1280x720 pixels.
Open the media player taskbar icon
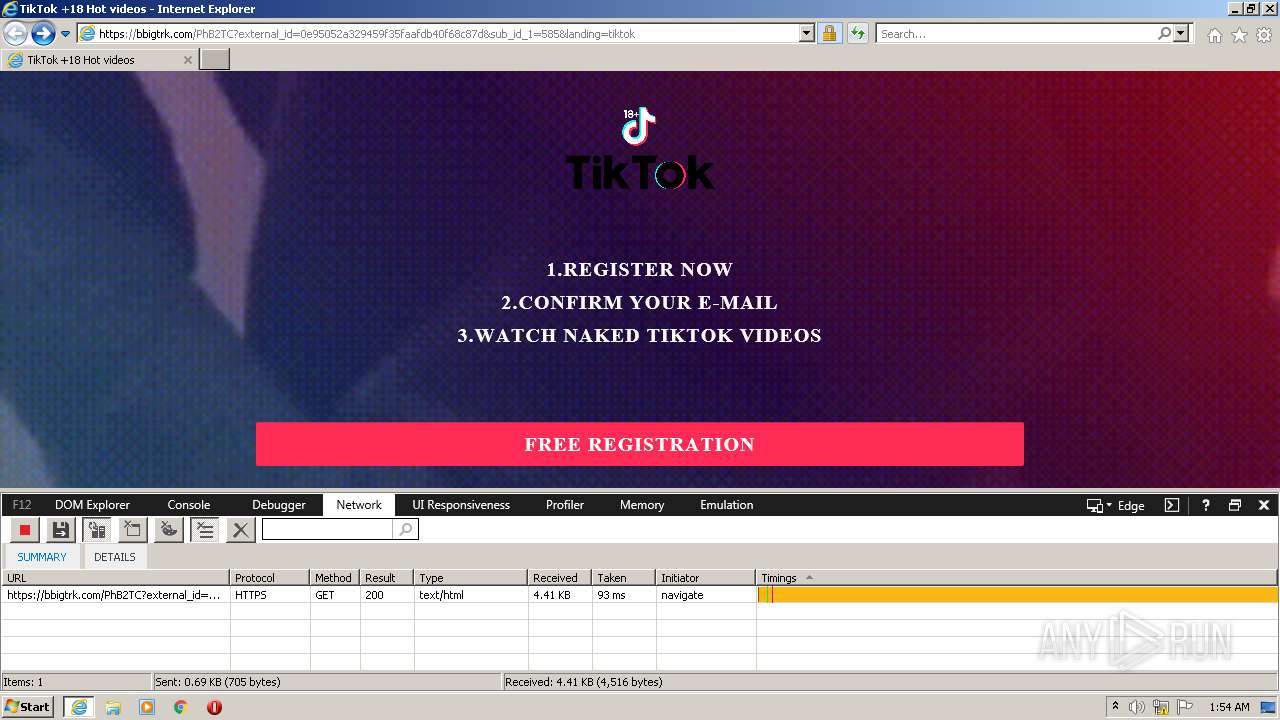(x=147, y=707)
